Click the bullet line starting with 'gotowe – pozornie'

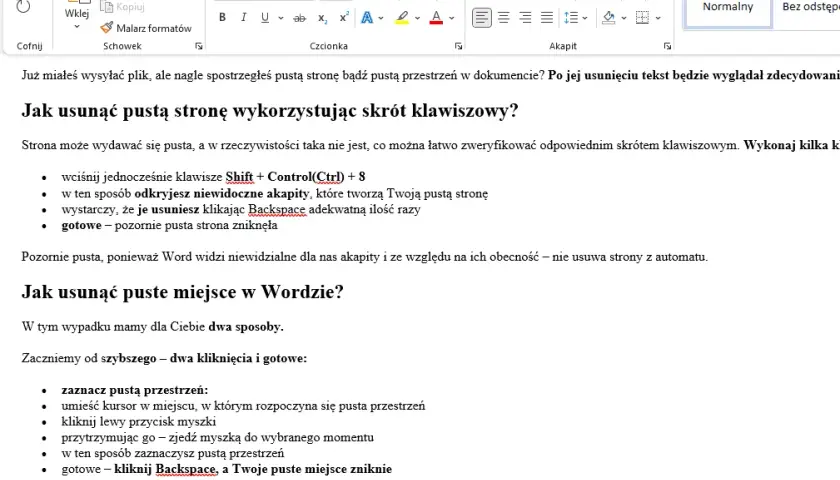click(169, 225)
